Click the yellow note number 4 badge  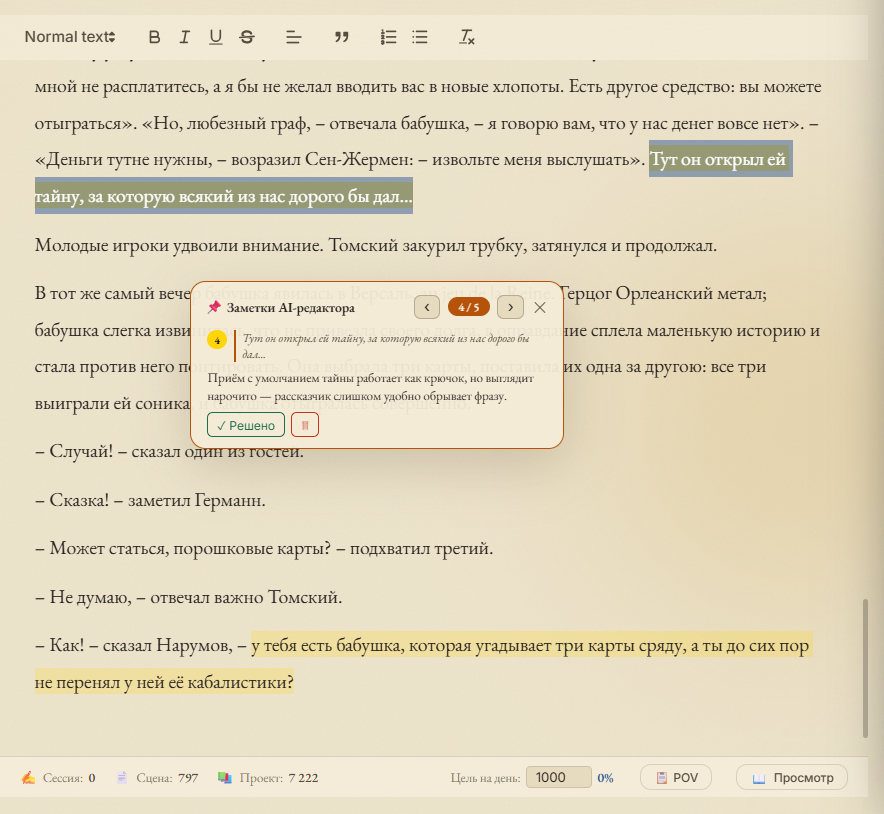point(217,340)
